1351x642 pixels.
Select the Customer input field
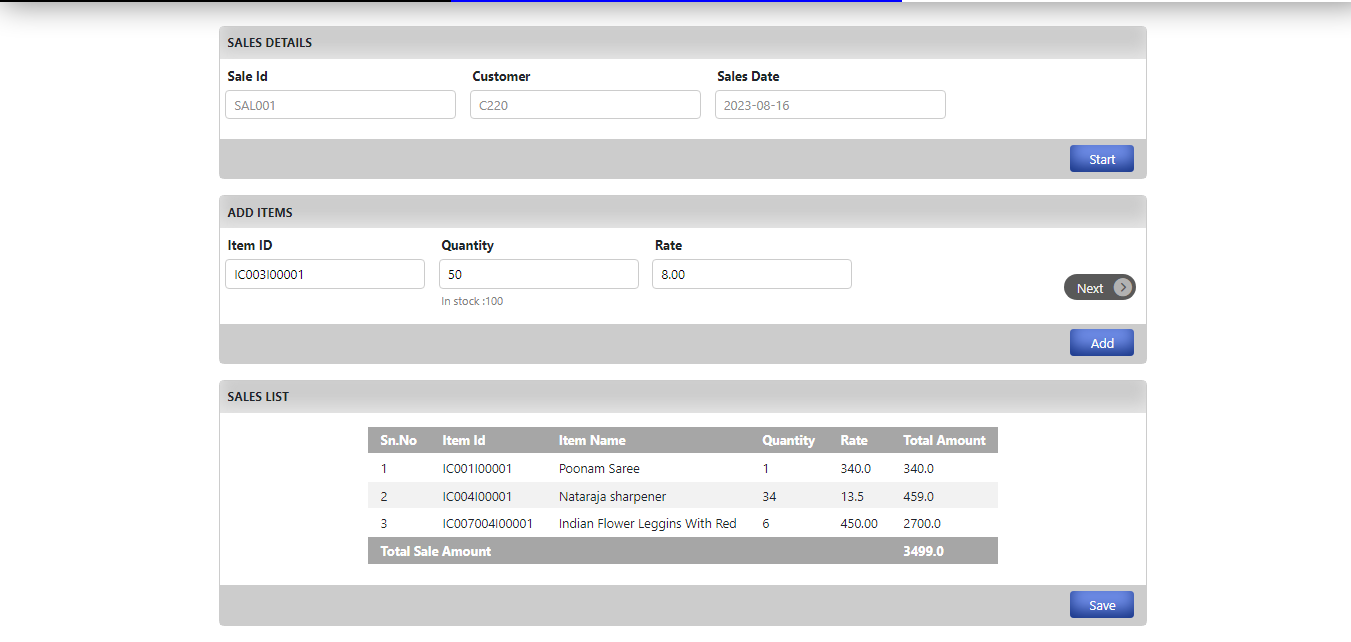point(585,104)
